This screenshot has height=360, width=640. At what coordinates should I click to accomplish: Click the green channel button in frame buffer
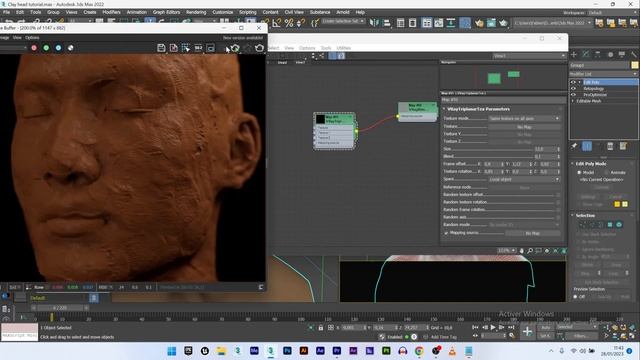(46, 48)
